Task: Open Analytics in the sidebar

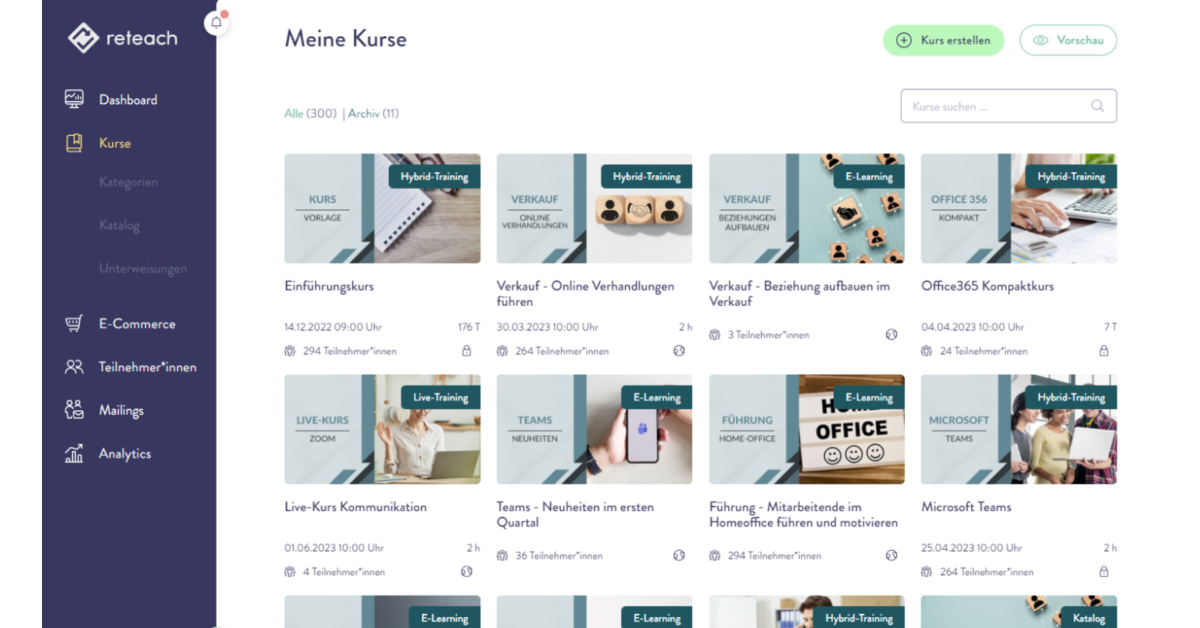Action: [x=125, y=454]
